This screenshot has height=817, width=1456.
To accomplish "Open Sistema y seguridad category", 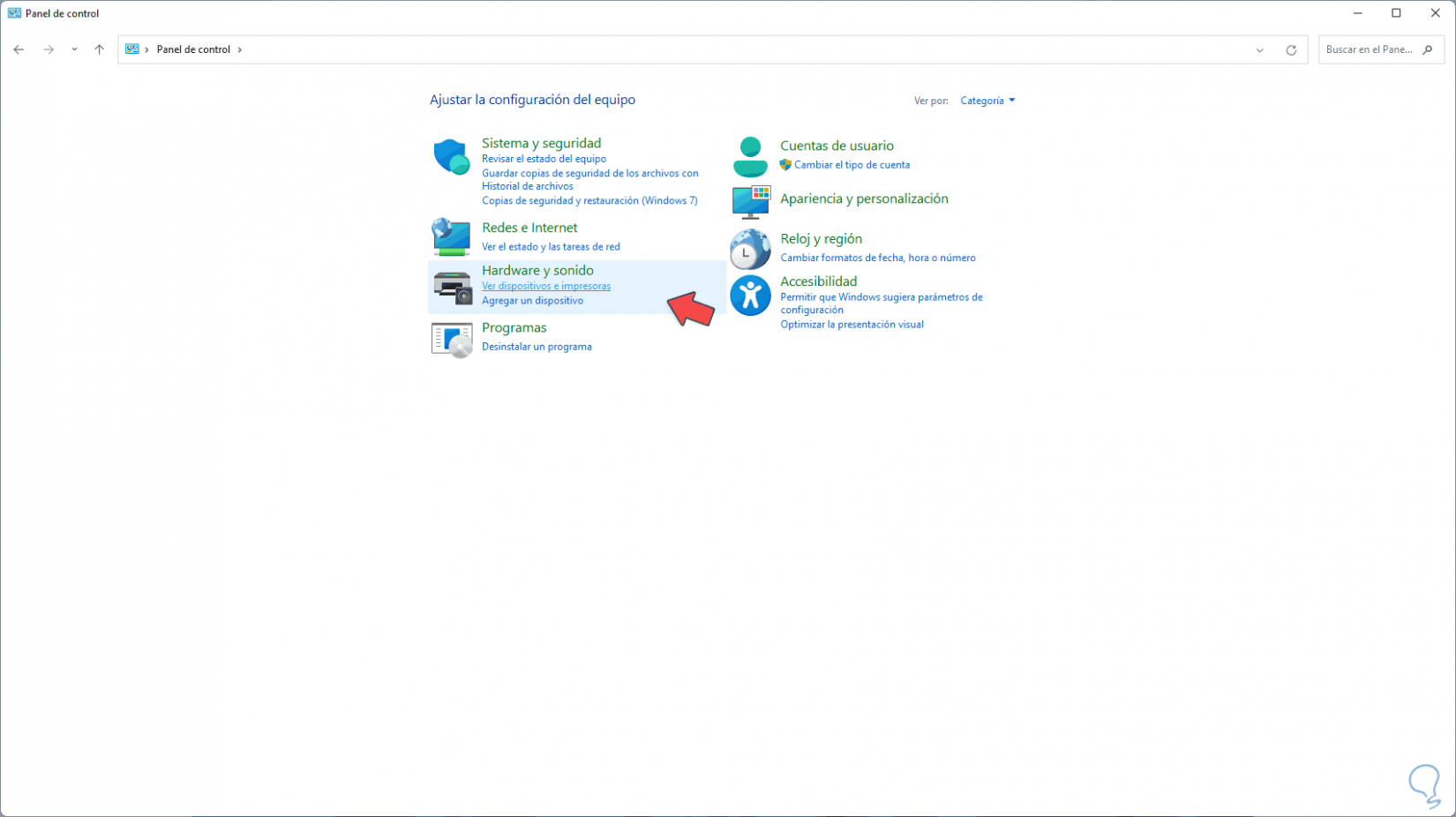I will [541, 143].
